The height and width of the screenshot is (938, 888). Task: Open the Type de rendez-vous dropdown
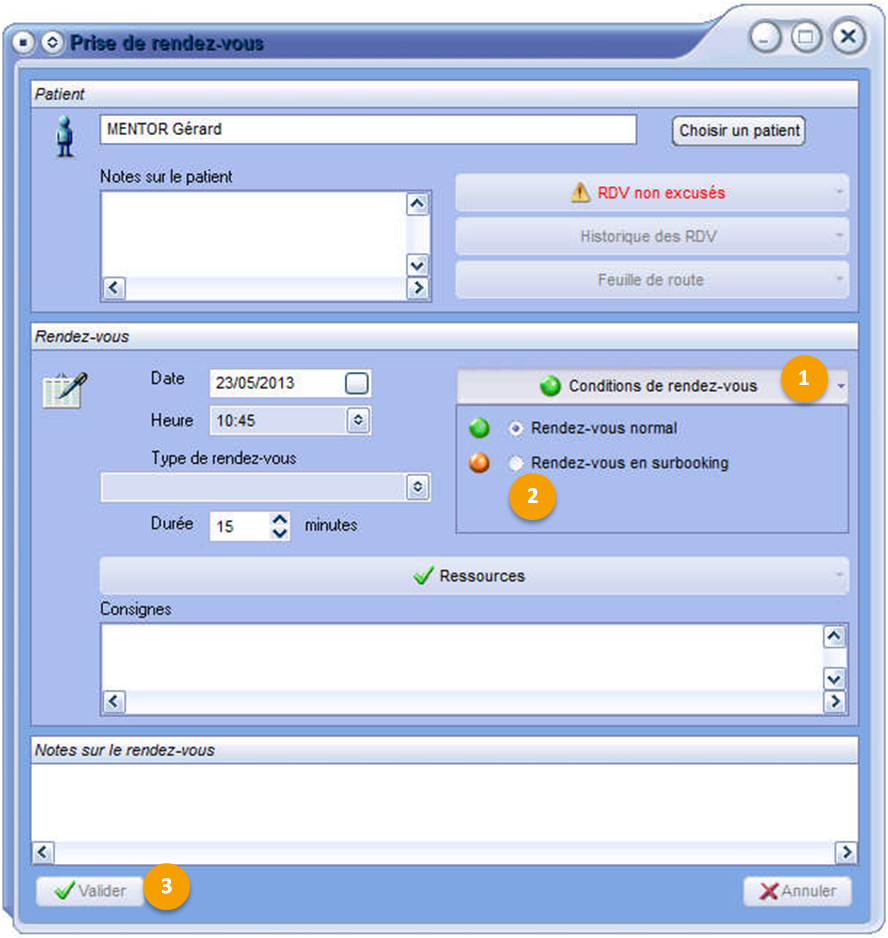pyautogui.click(x=417, y=487)
